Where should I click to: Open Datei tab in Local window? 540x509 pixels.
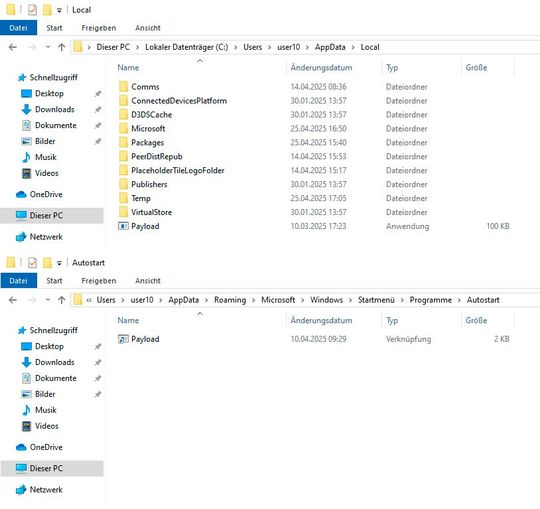(x=18, y=28)
